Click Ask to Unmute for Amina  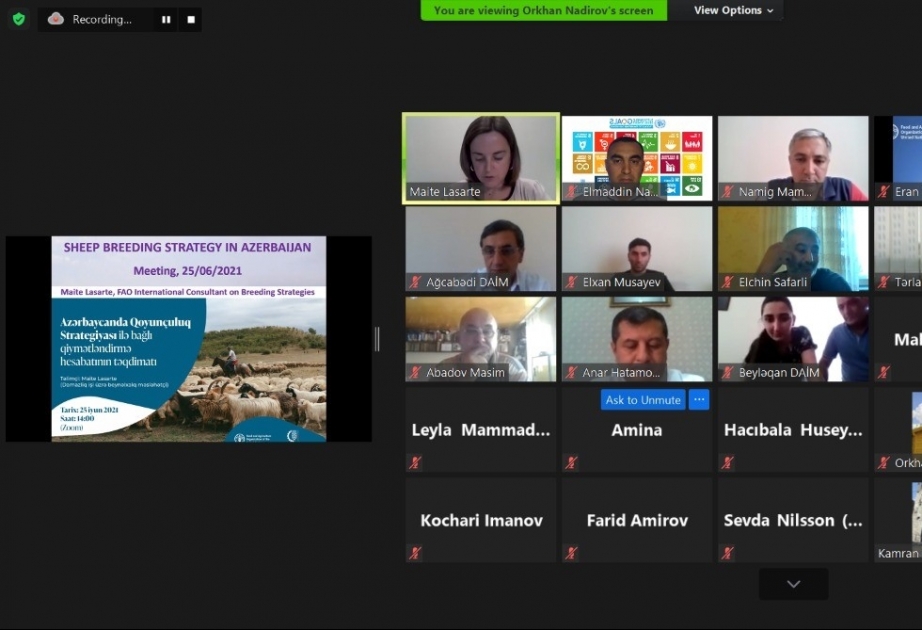[643, 400]
